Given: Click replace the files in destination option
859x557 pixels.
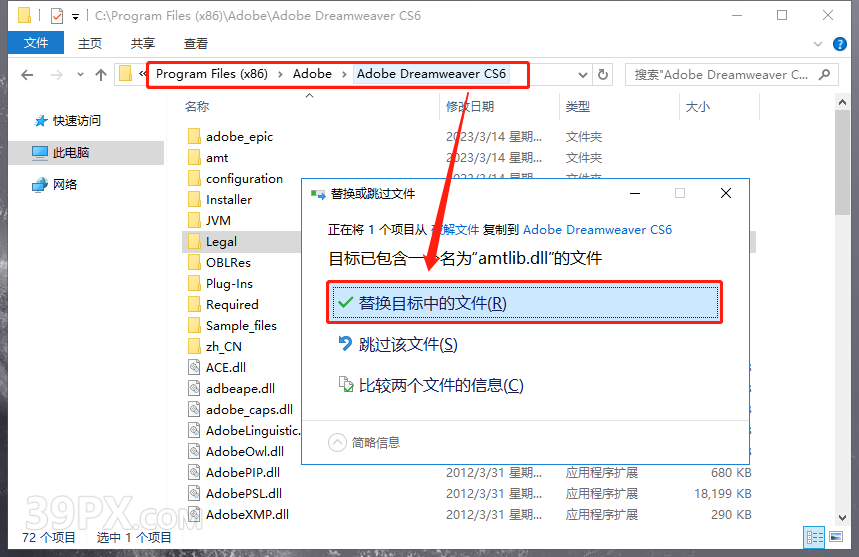Looking at the screenshot, I should click(x=524, y=302).
